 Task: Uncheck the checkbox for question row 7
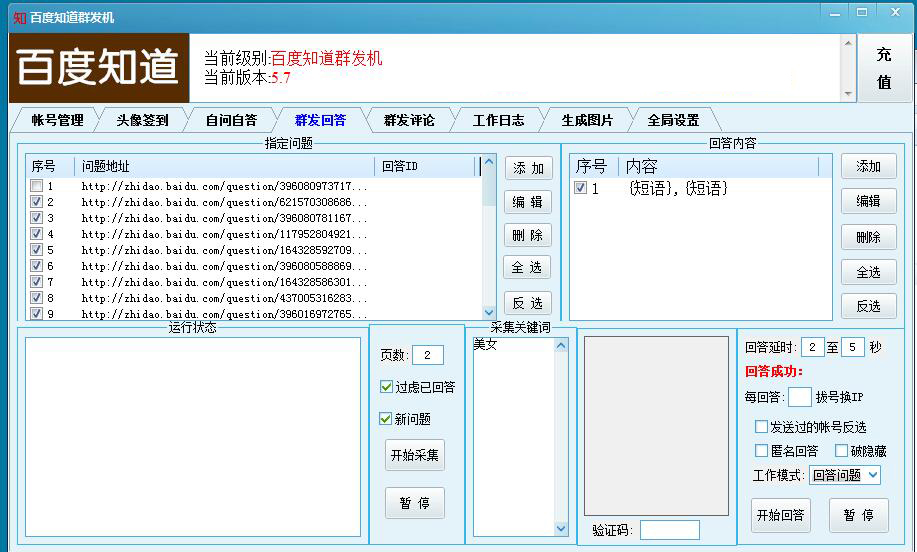click(x=36, y=282)
